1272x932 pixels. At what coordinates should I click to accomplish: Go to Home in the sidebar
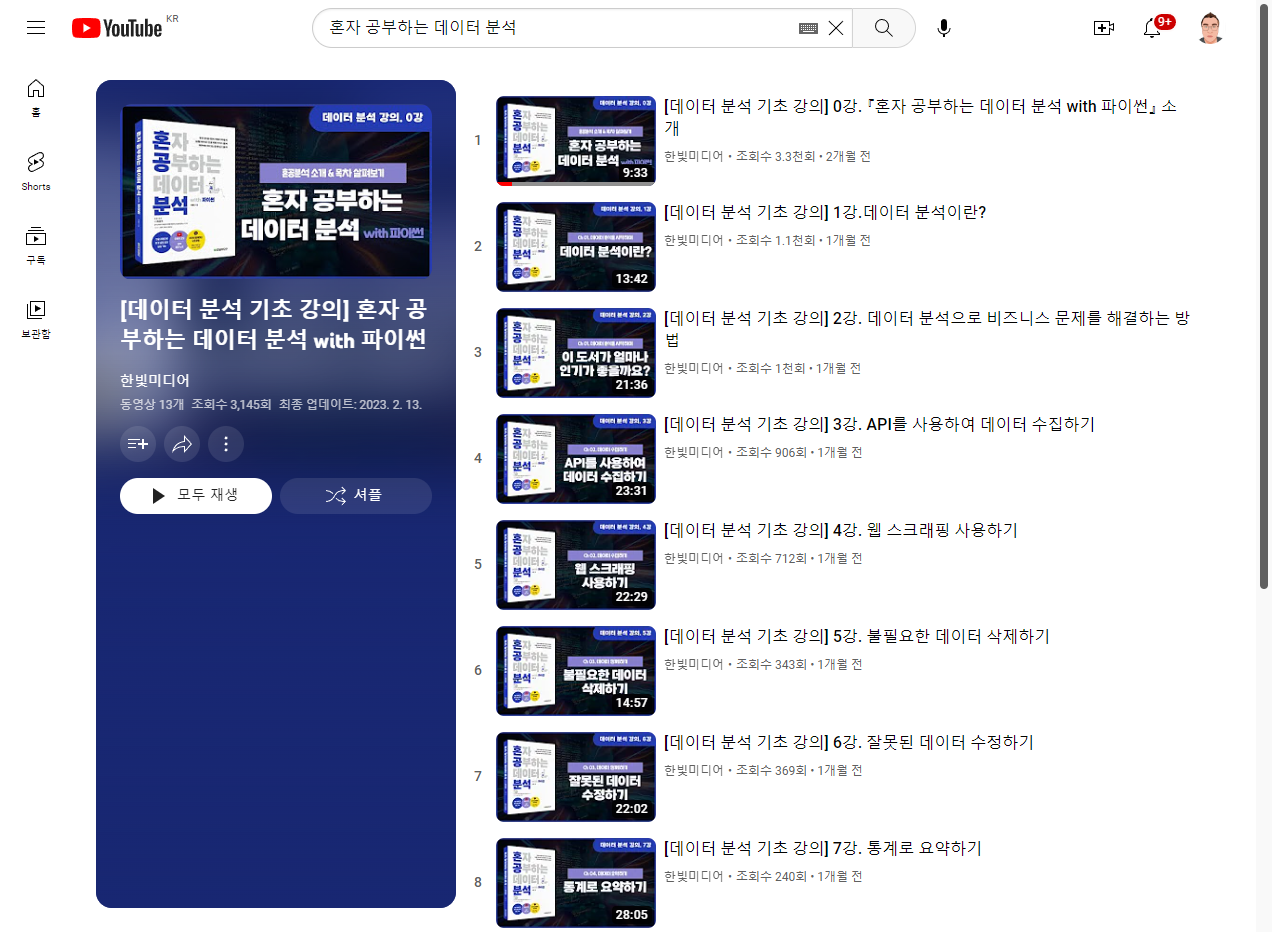point(36,97)
